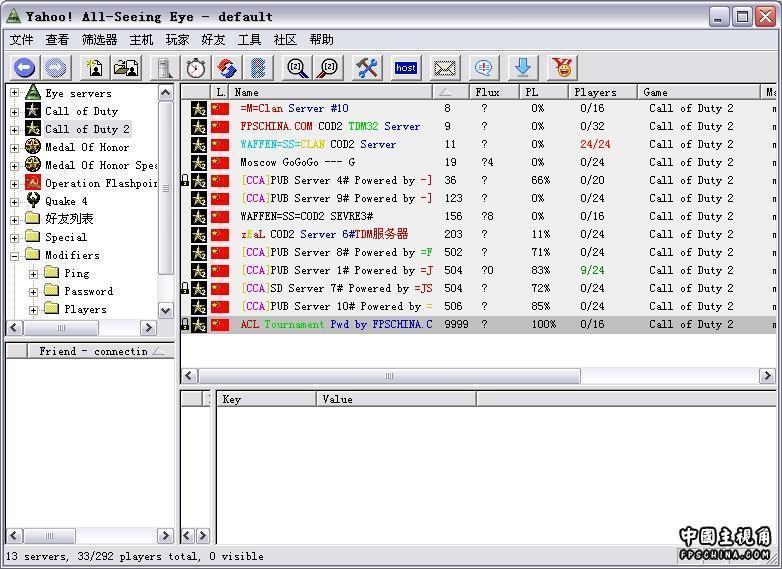The image size is (782, 569).
Task: Select the Call of Duty tree item
Action: [81, 111]
